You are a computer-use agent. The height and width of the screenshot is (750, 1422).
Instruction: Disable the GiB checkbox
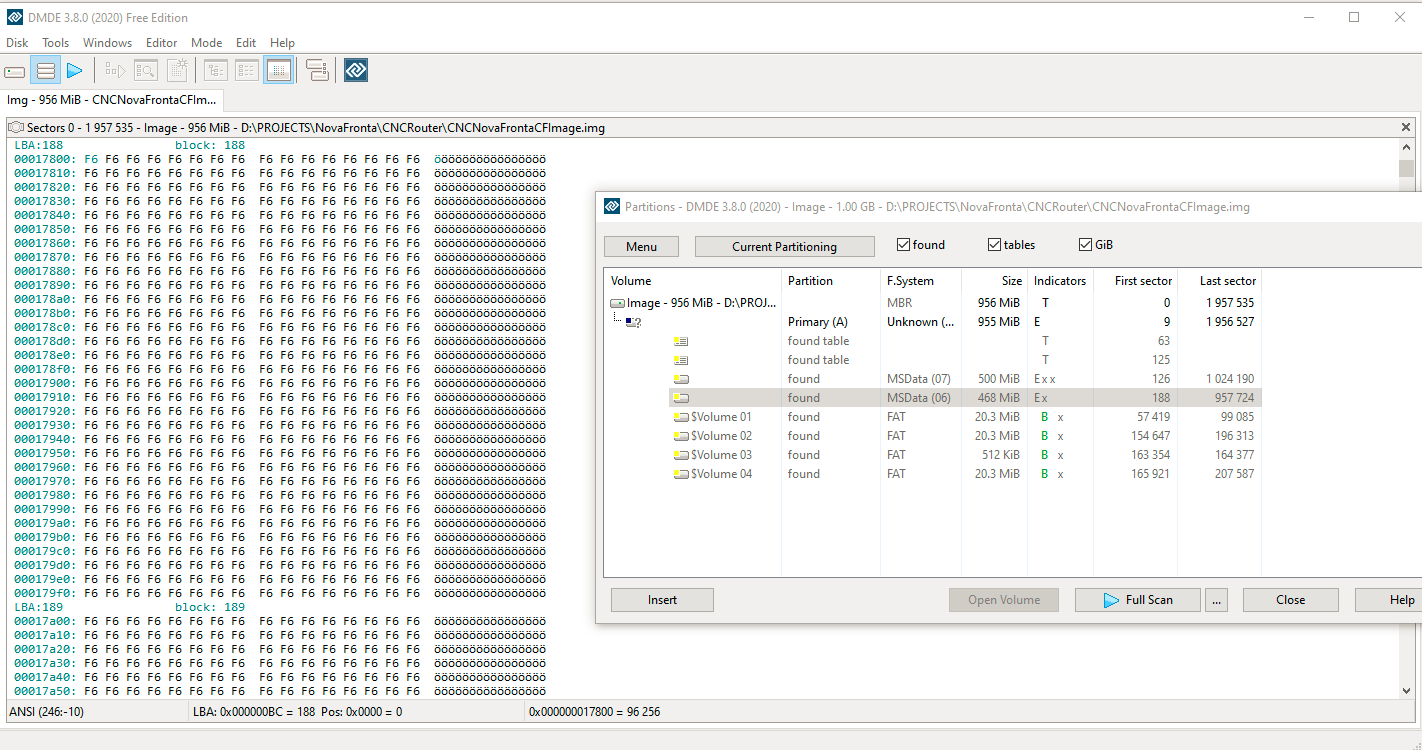pos(1085,245)
